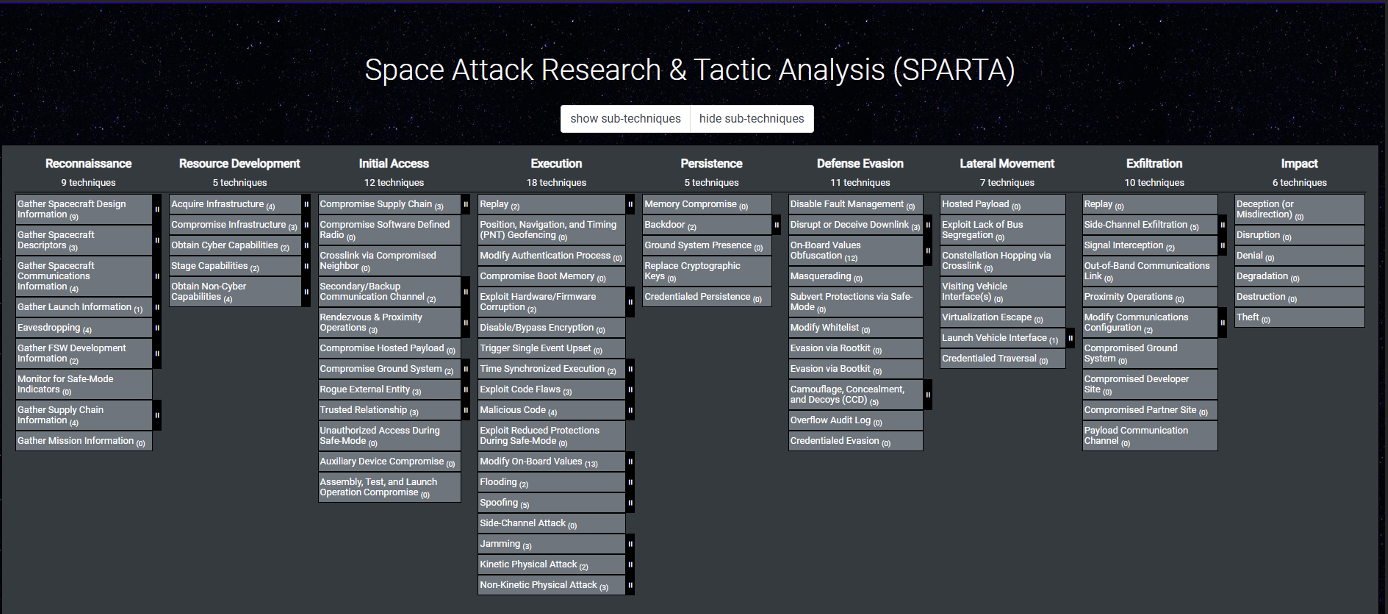Expand Modify Communications Configuration handle
This screenshot has width=1388, height=614.
click(1222, 323)
